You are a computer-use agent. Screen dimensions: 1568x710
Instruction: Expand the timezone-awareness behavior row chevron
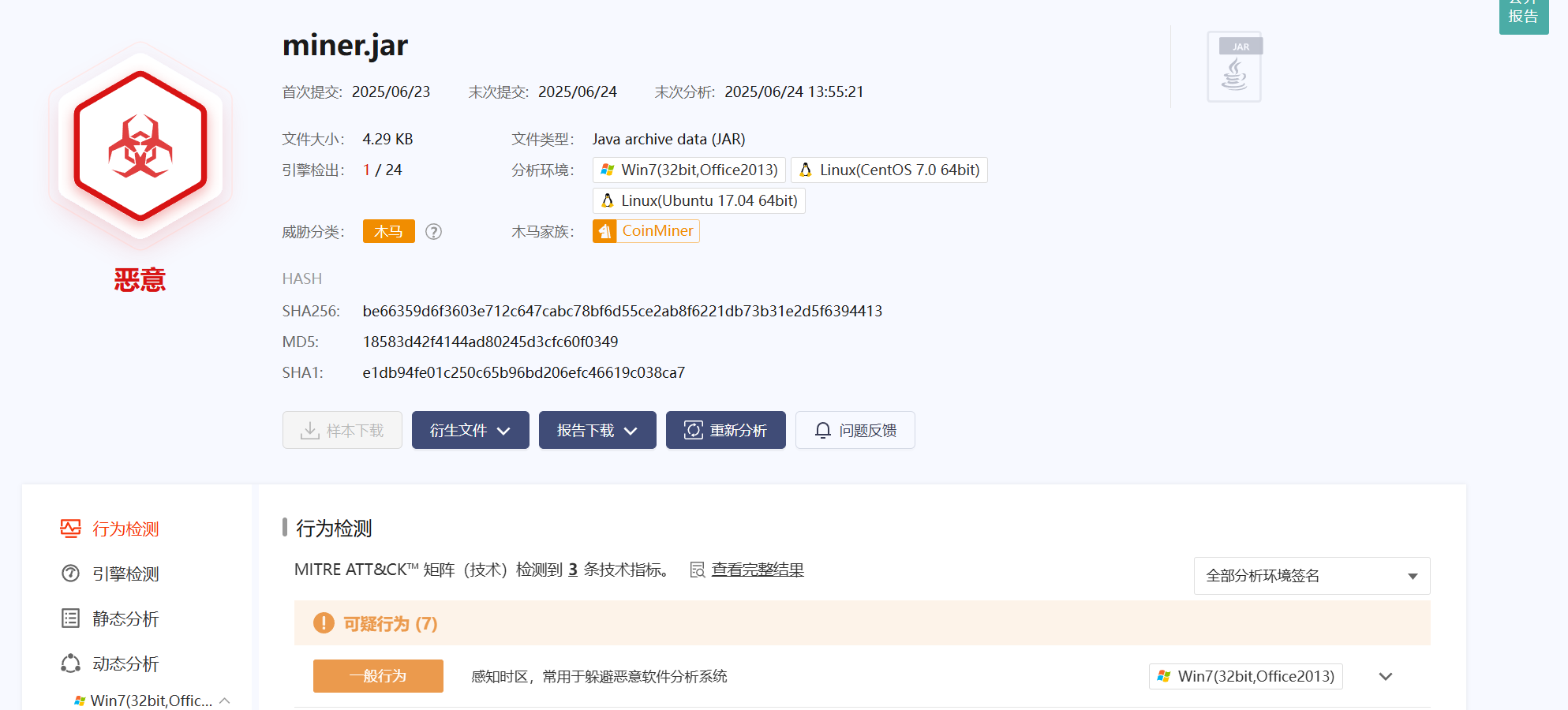[x=1385, y=677]
